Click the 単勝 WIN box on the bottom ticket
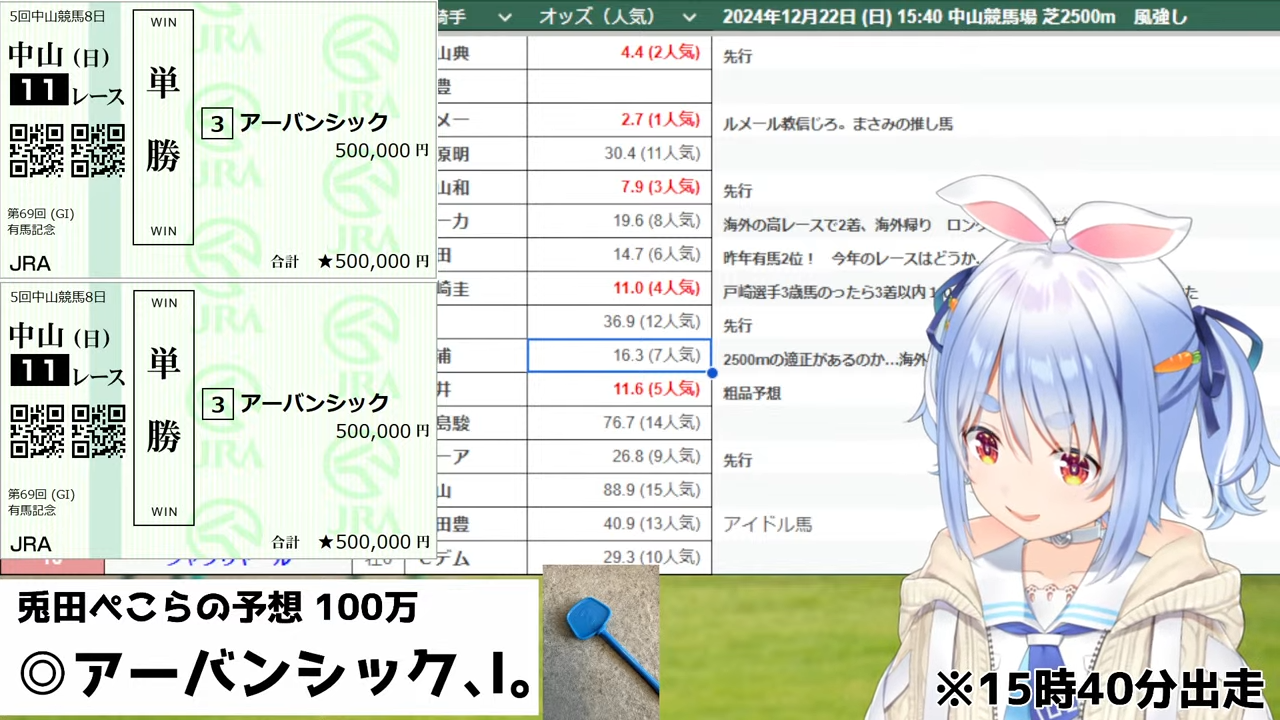 [x=163, y=408]
